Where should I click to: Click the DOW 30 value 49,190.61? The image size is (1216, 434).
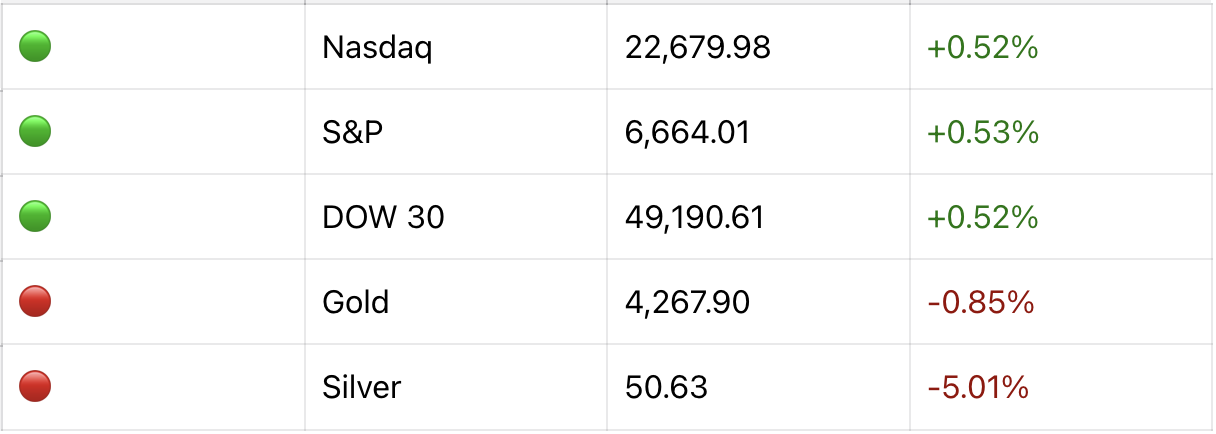(x=694, y=217)
